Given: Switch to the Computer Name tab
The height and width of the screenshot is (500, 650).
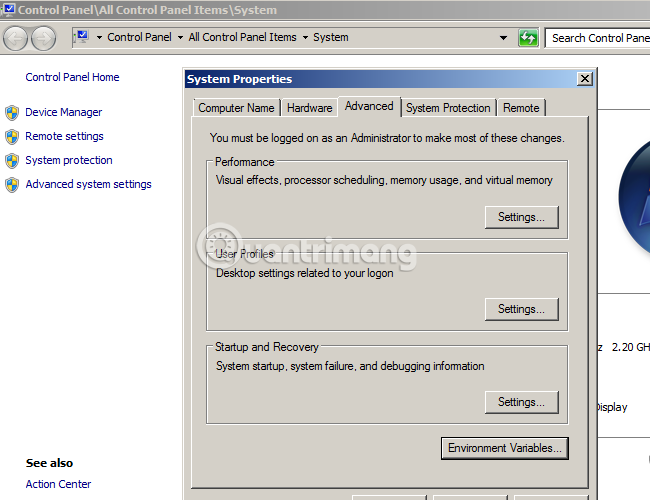Looking at the screenshot, I should pos(236,108).
